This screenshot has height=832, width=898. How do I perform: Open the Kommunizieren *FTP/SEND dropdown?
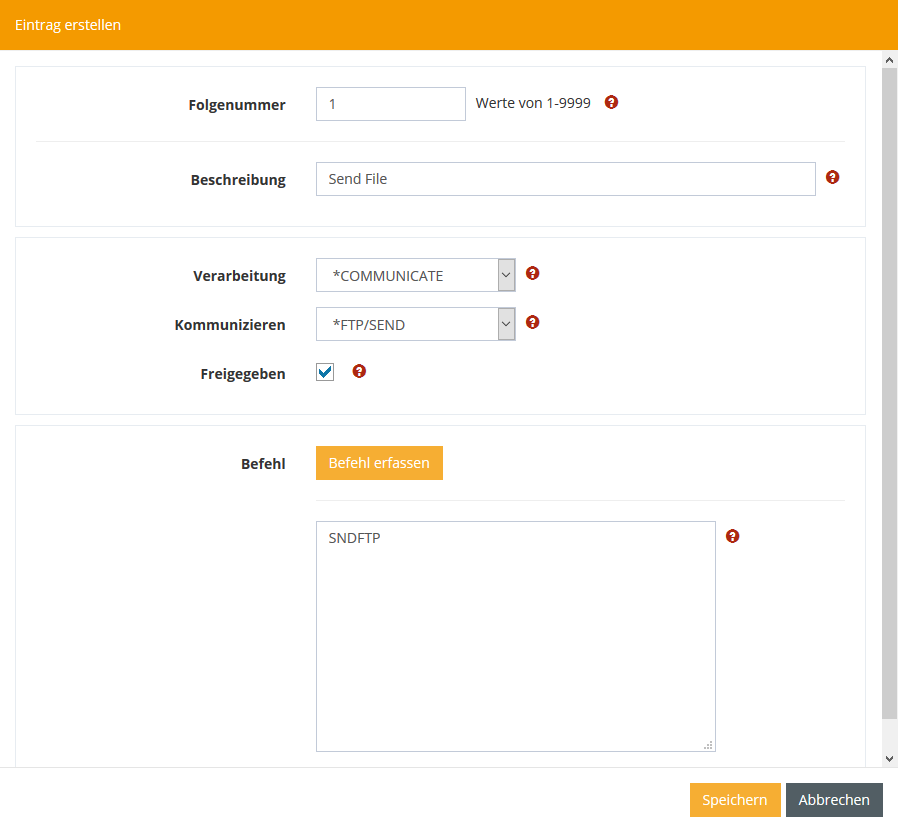pyautogui.click(x=415, y=325)
